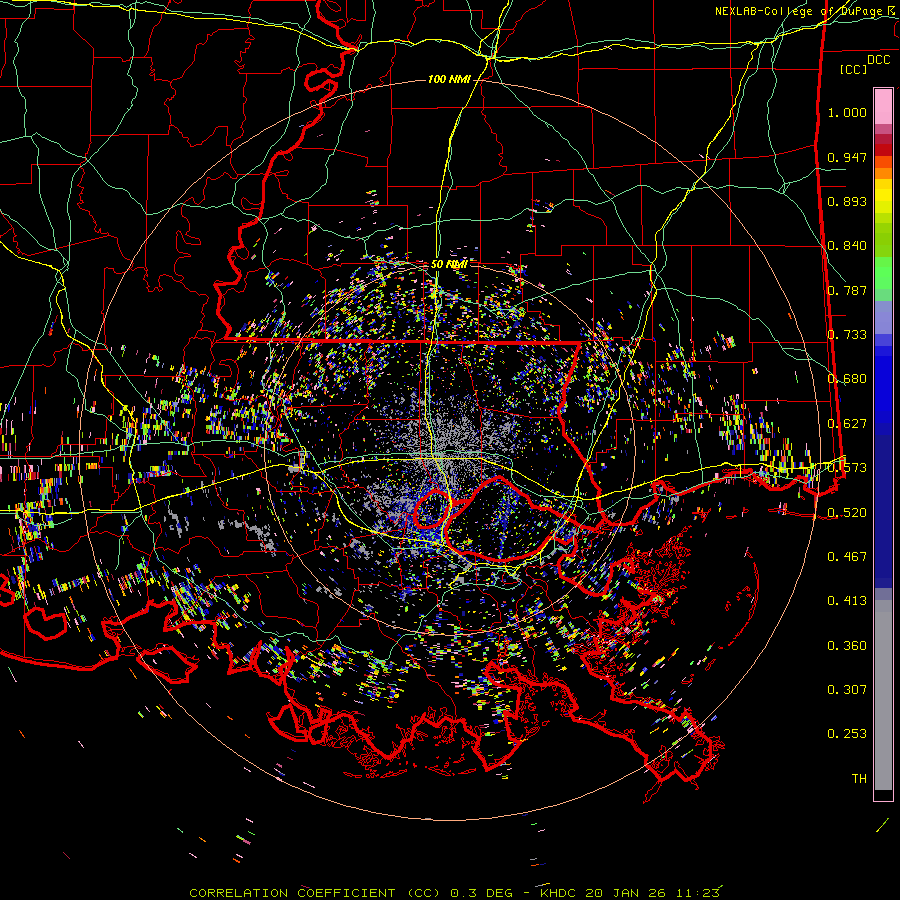Click the "50 NMI" range ring label

(x=449, y=264)
